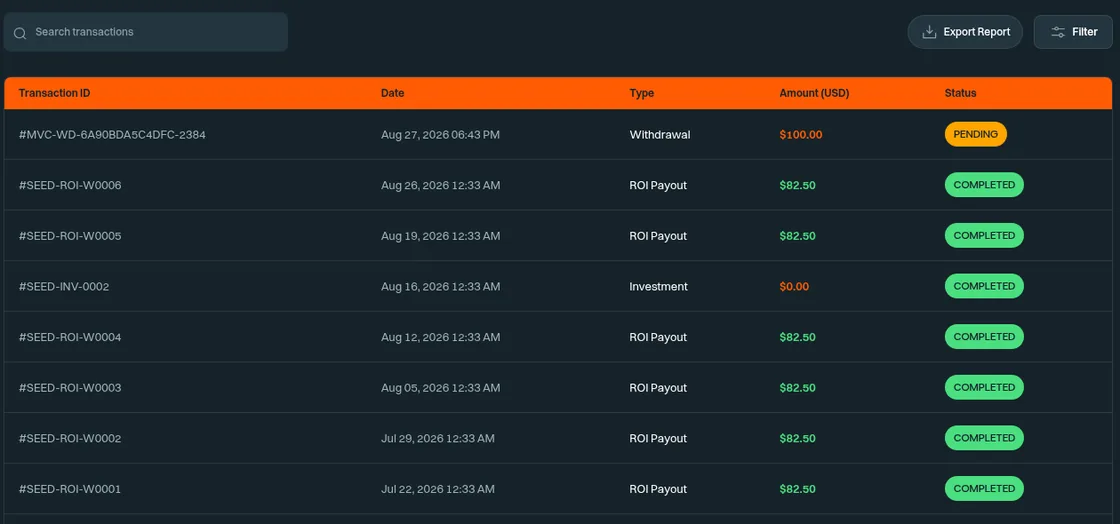Image resolution: width=1120 pixels, height=524 pixels.
Task: Click the date Aug 19, 2026 12:33 AM
Action: [x=440, y=236]
